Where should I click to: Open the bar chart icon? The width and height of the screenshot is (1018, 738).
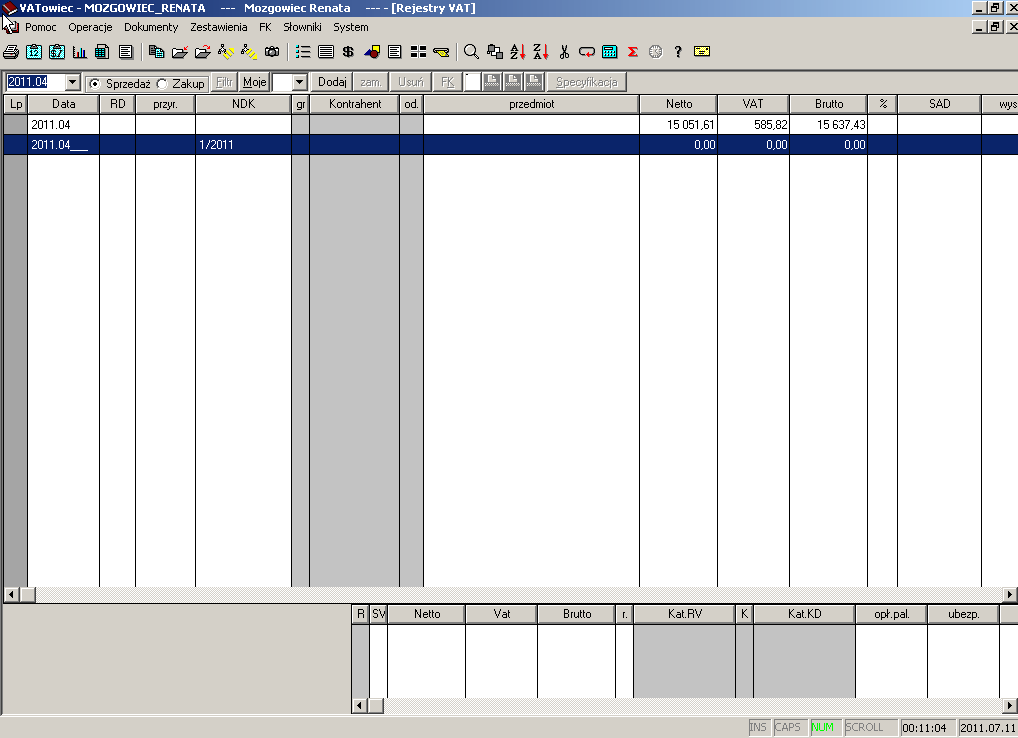tap(79, 52)
